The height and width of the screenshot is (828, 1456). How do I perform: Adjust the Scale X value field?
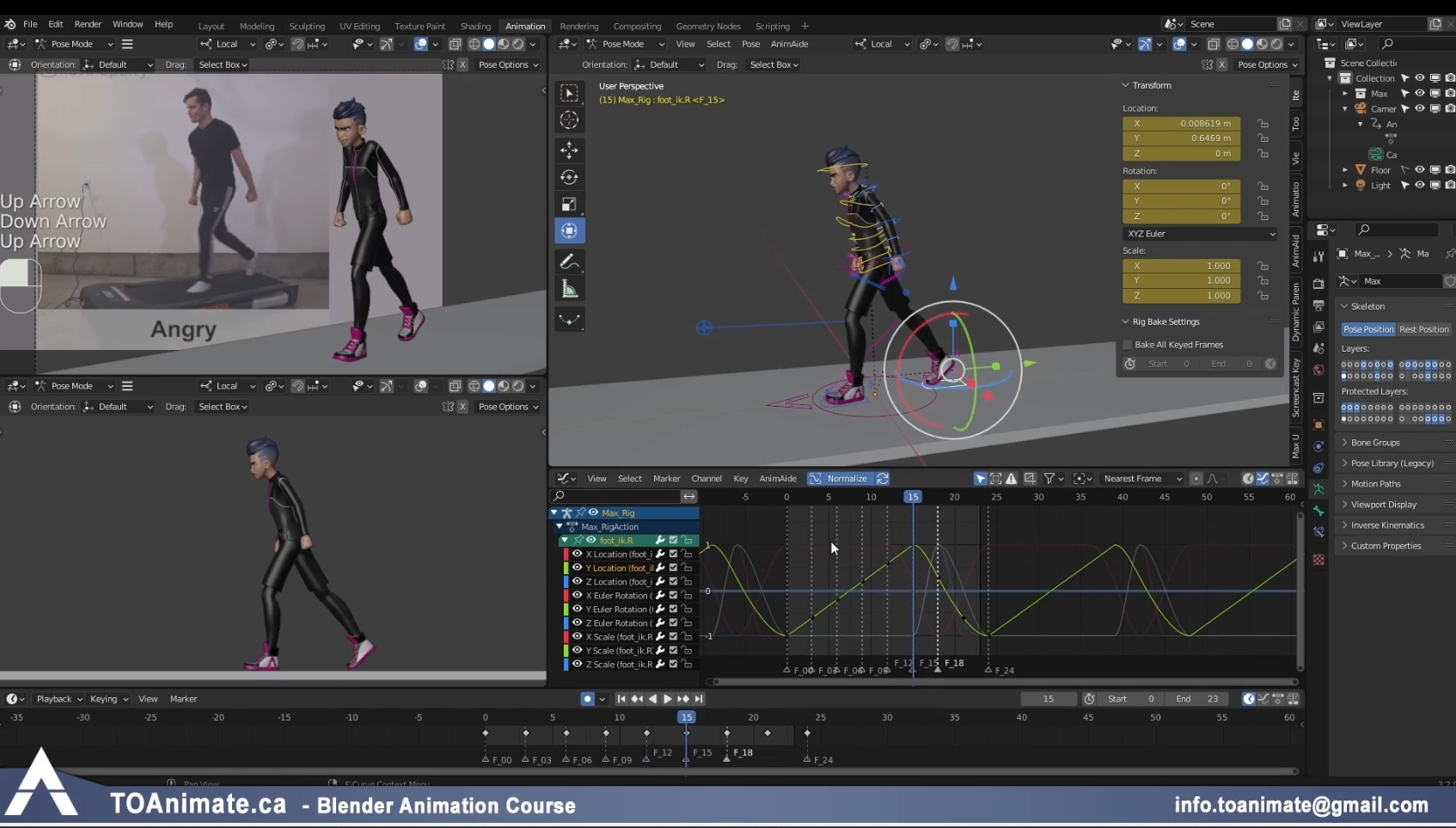[x=1181, y=266]
